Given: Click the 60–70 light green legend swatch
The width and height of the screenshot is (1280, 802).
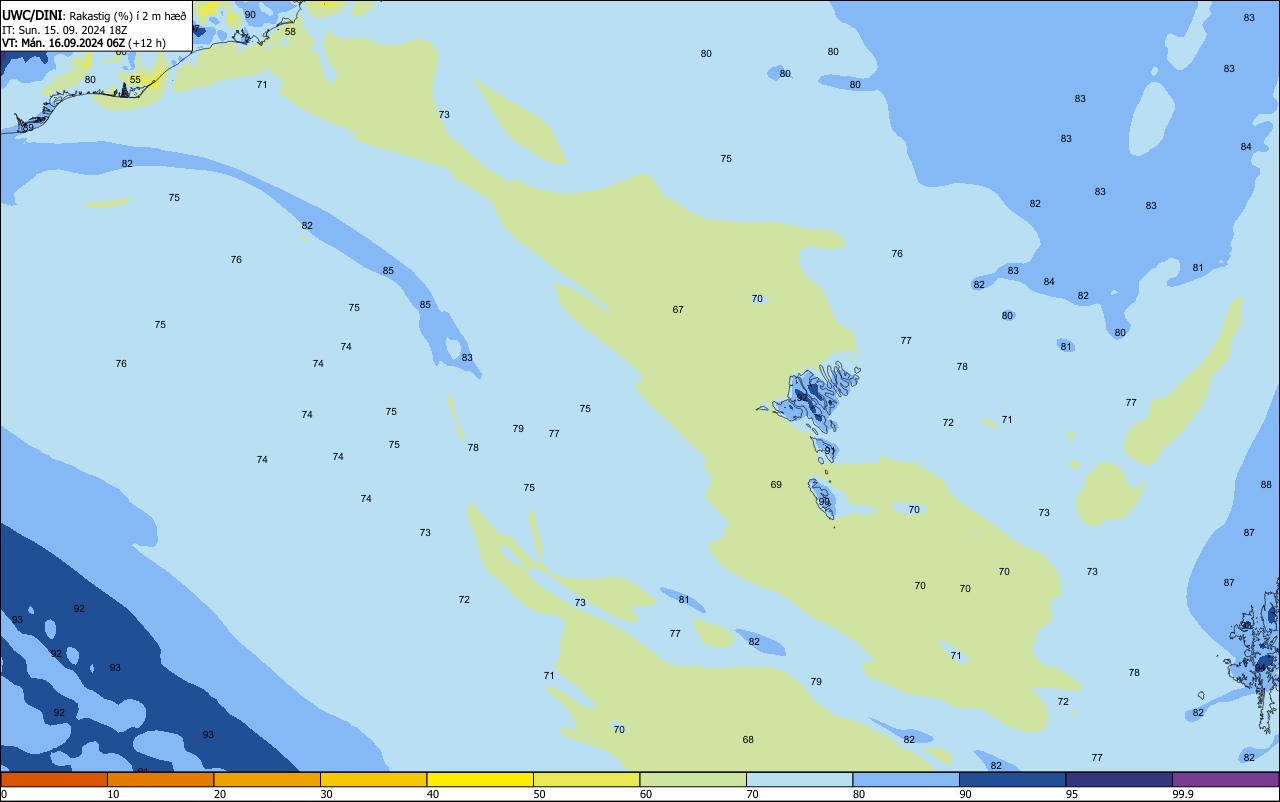Looking at the screenshot, I should 693,779.
